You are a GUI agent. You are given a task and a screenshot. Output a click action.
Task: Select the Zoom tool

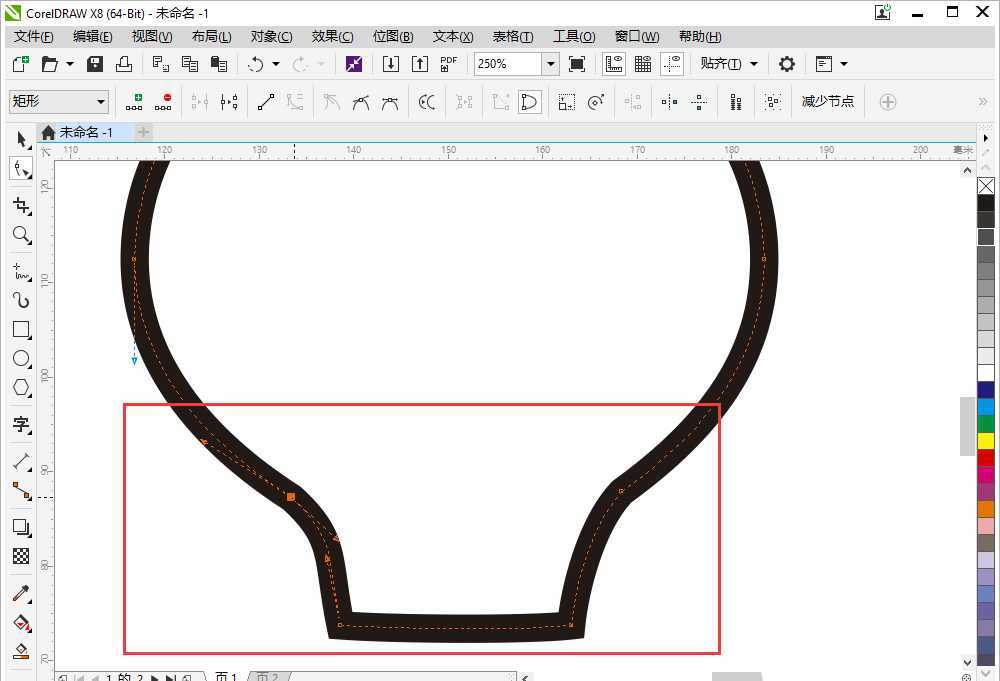[21, 235]
